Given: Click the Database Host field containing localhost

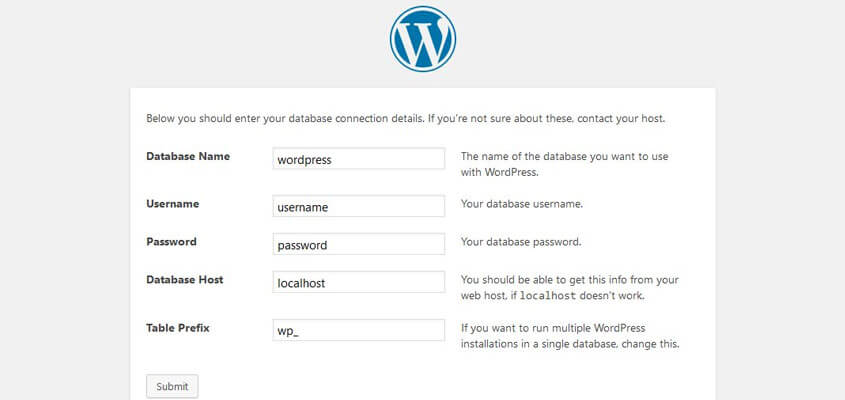Looking at the screenshot, I should tap(359, 282).
